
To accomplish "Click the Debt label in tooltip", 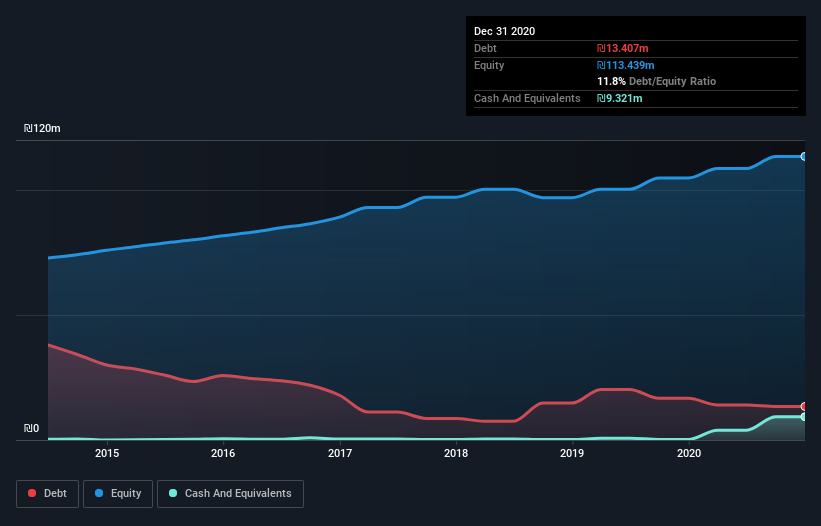I will [x=485, y=48].
